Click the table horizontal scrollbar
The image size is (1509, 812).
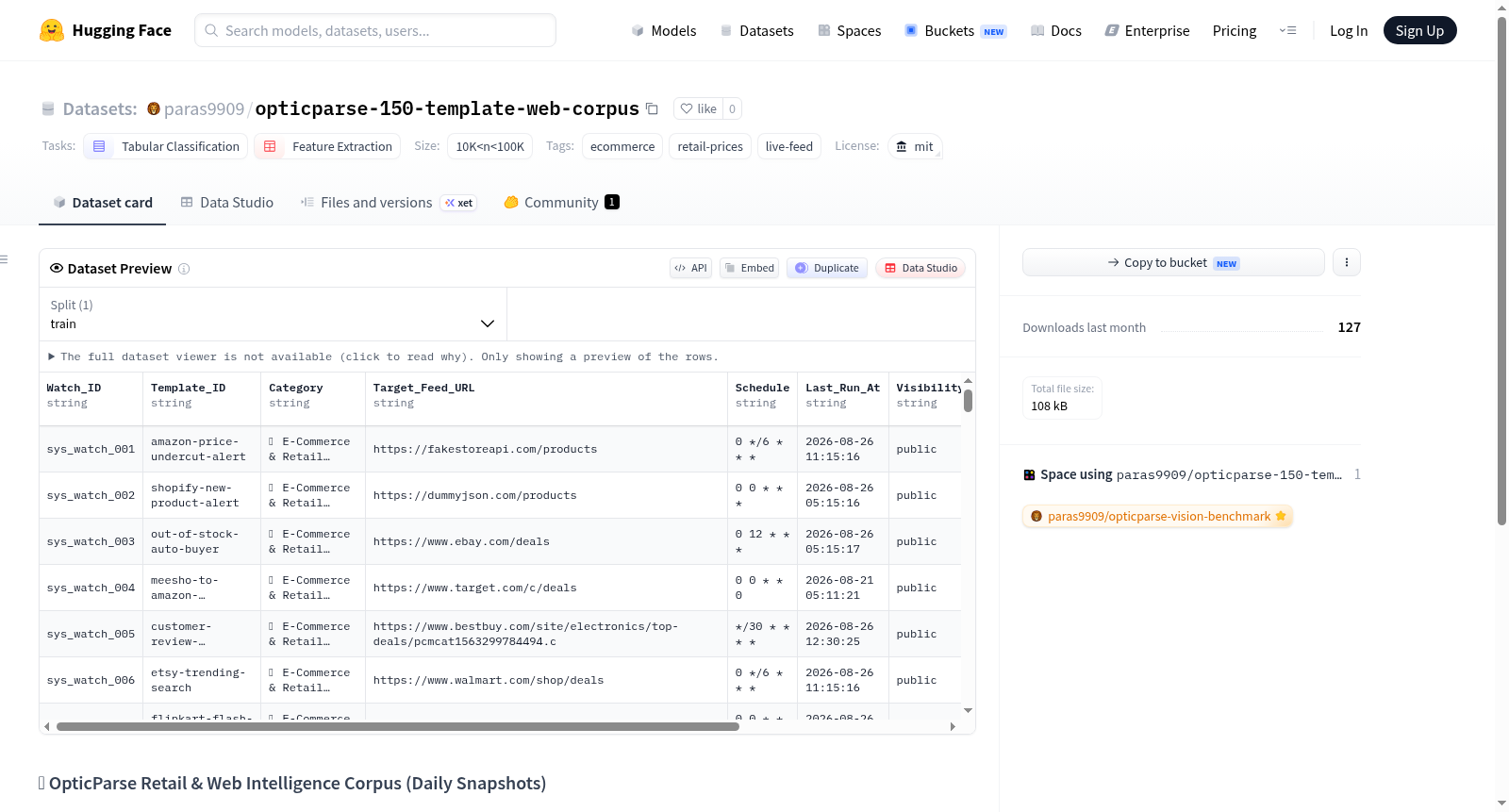(x=397, y=726)
